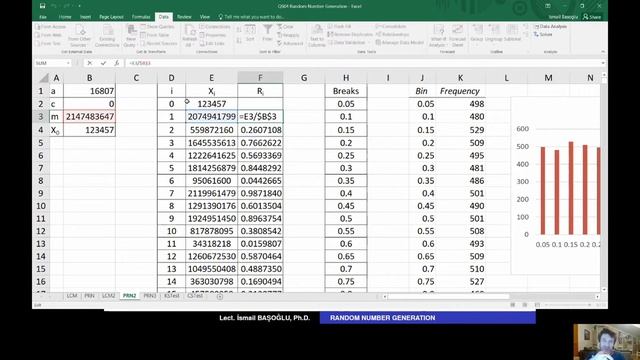Image resolution: width=640 pixels, height=360 pixels.
Task: Click the Existing Connections icon
Action: [107, 36]
